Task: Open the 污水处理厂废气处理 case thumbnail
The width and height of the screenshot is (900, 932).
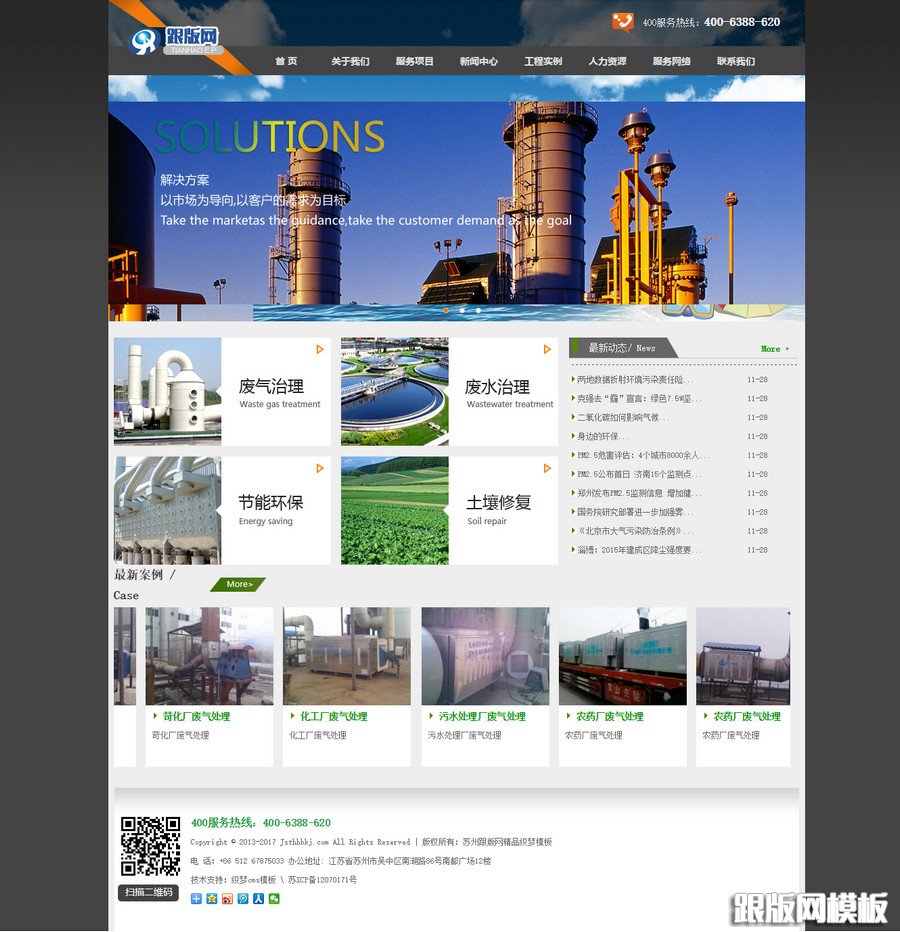Action: tap(485, 656)
